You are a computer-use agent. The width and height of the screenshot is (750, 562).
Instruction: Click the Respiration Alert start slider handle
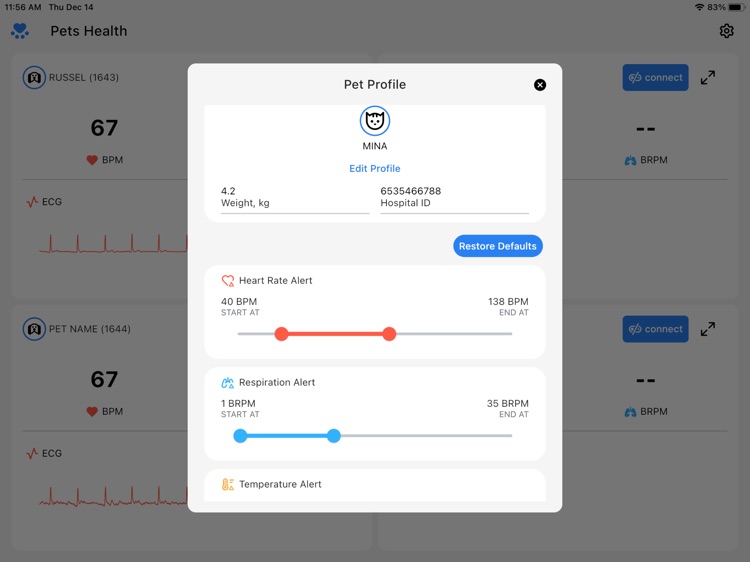pyautogui.click(x=240, y=436)
